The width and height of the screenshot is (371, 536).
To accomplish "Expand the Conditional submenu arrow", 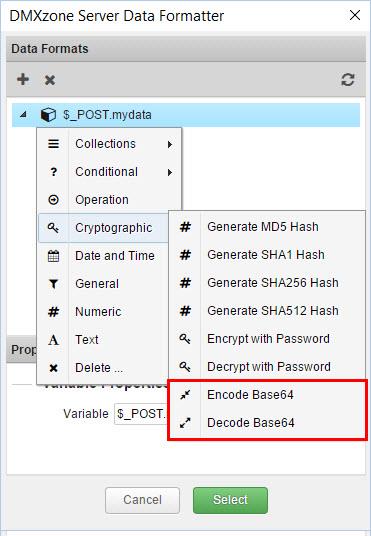I will coord(170,172).
